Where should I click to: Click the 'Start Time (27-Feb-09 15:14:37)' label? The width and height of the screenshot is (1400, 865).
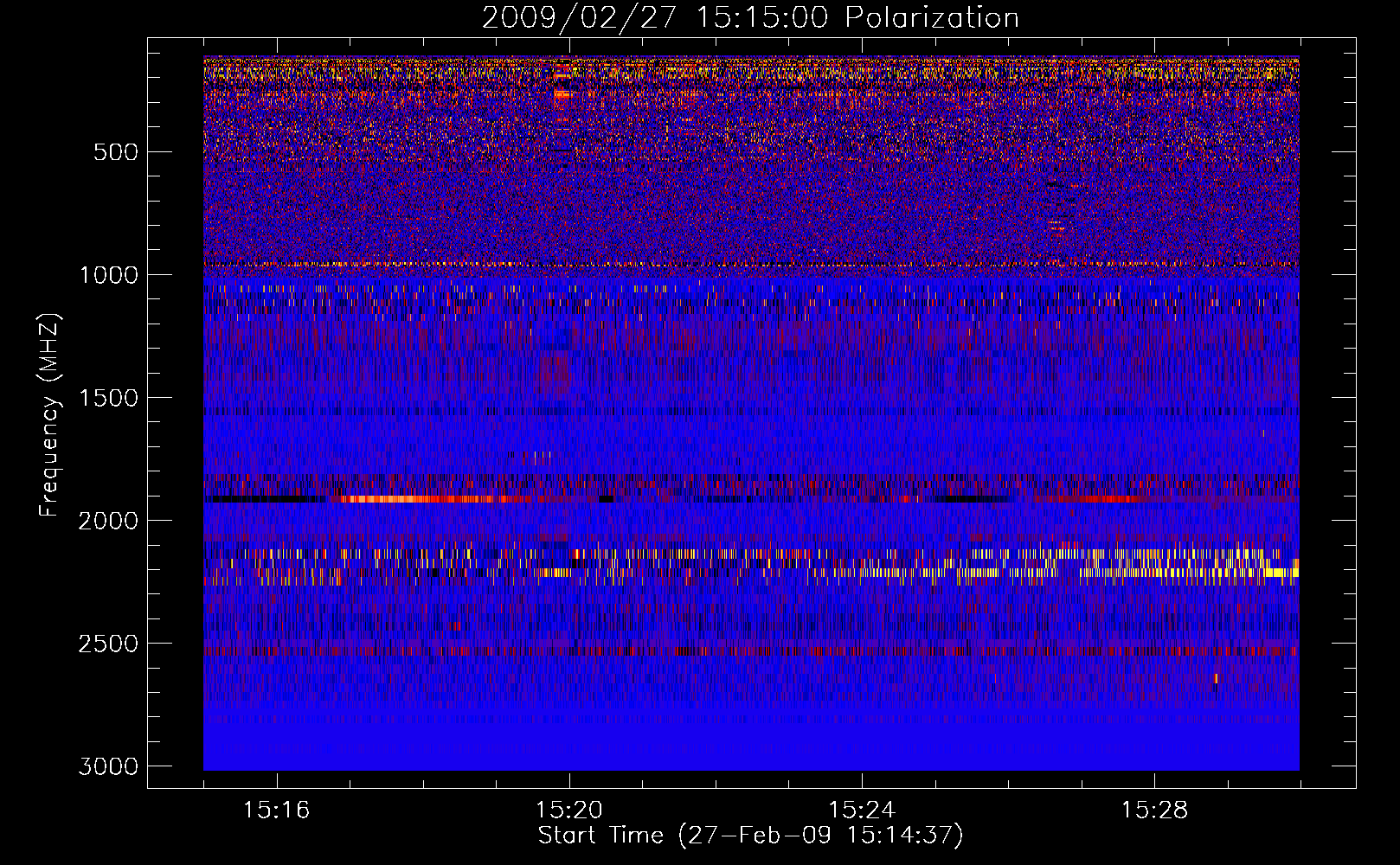click(x=750, y=836)
